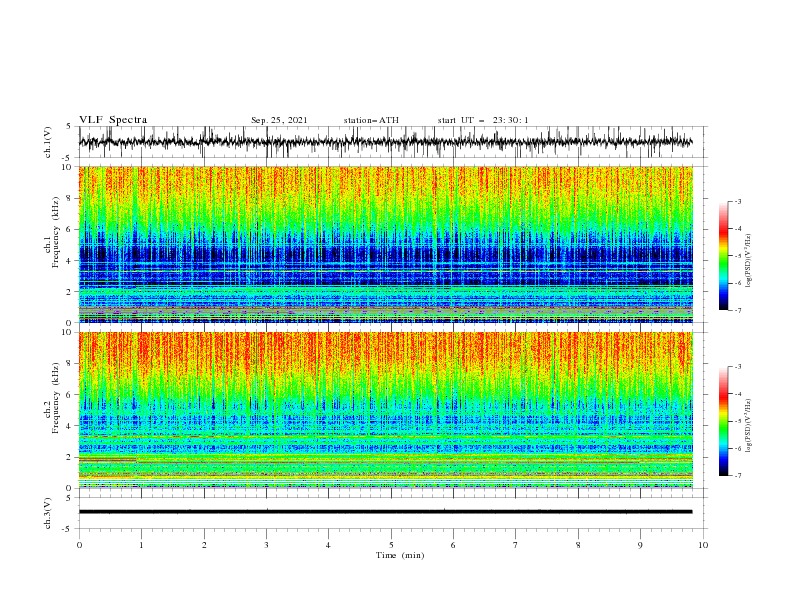Viewport: 792px width, 612px height.
Task: Click time tick label '8' on x-axis
Action: 578,545
